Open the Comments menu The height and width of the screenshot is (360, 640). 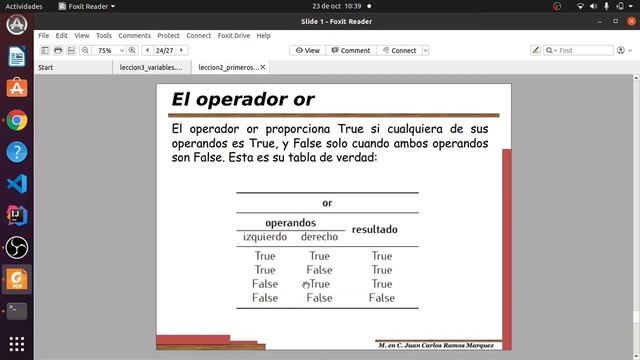pyautogui.click(x=134, y=36)
